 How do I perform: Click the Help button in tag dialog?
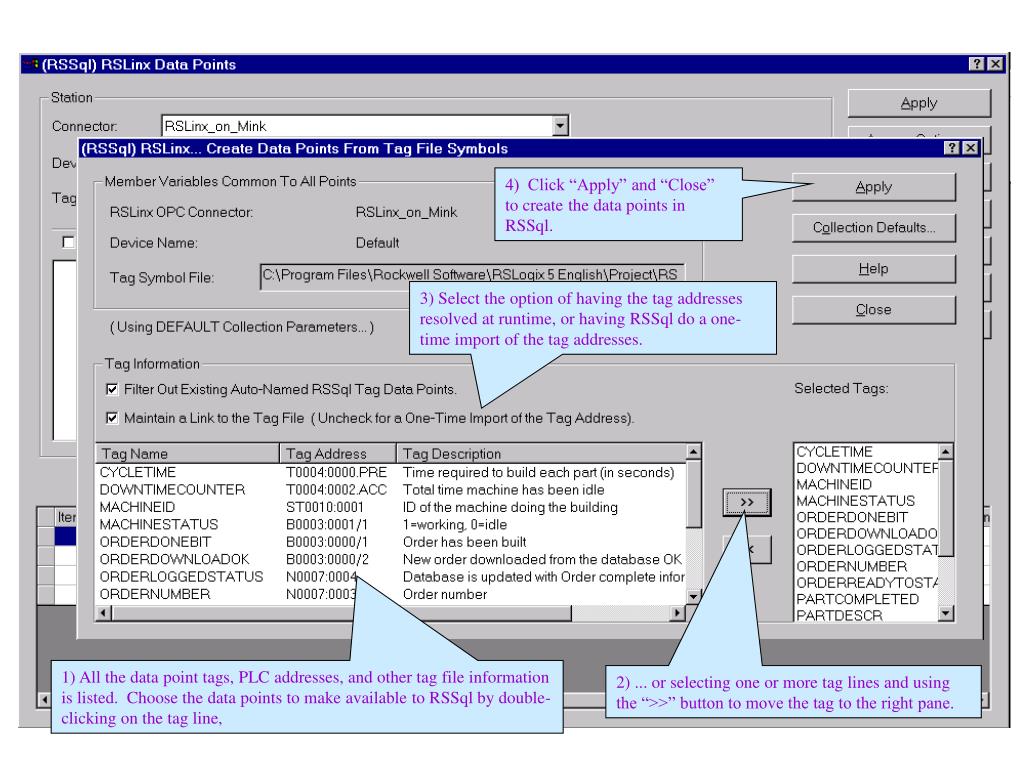(873, 269)
